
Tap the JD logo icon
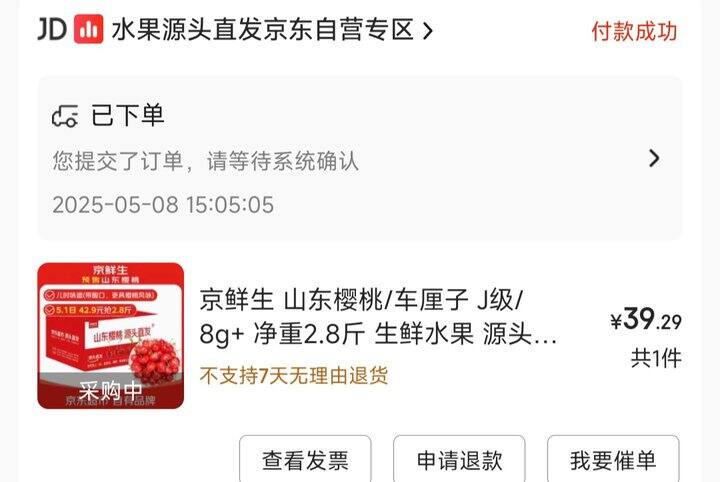pyautogui.click(x=52, y=29)
